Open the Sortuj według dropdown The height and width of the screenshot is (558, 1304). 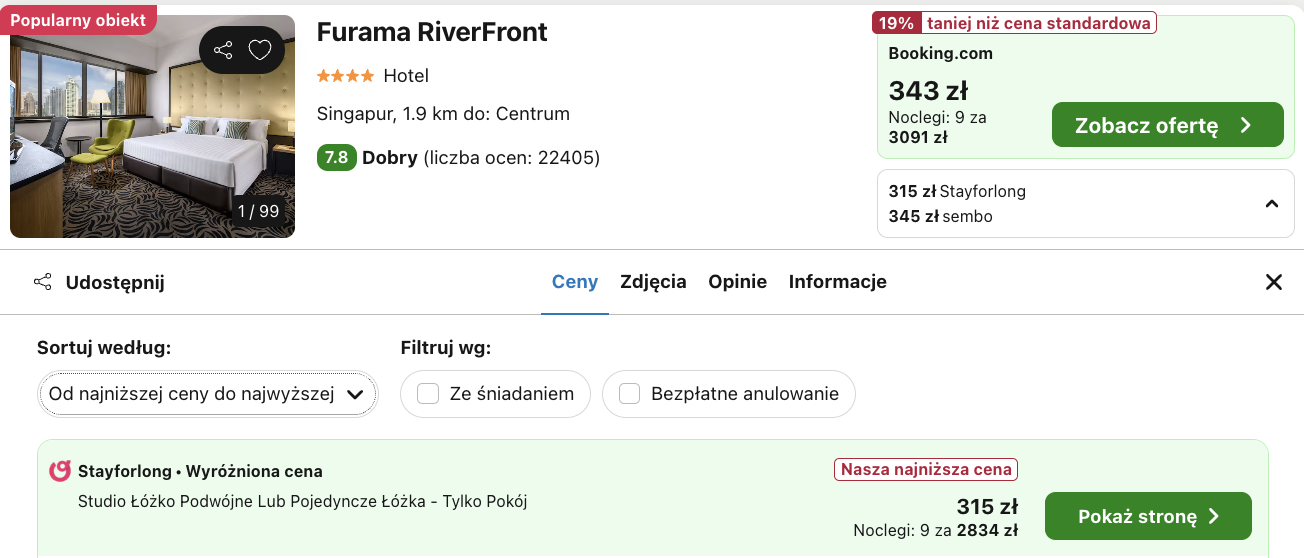[x=207, y=394]
